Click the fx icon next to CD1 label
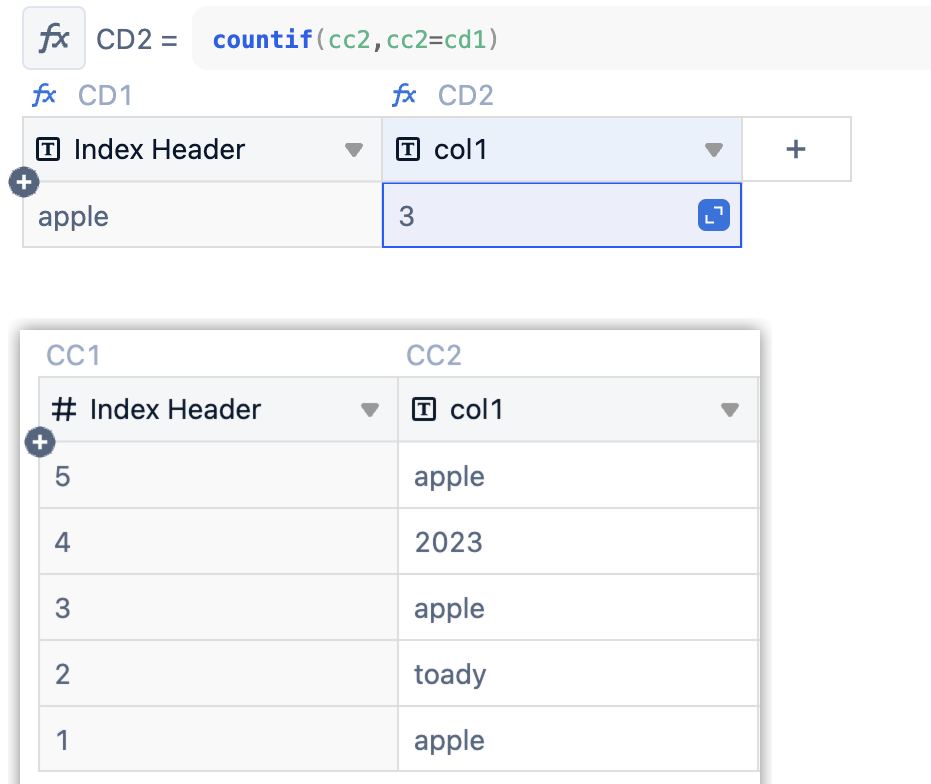Viewport: 931px width, 784px height. point(44,95)
